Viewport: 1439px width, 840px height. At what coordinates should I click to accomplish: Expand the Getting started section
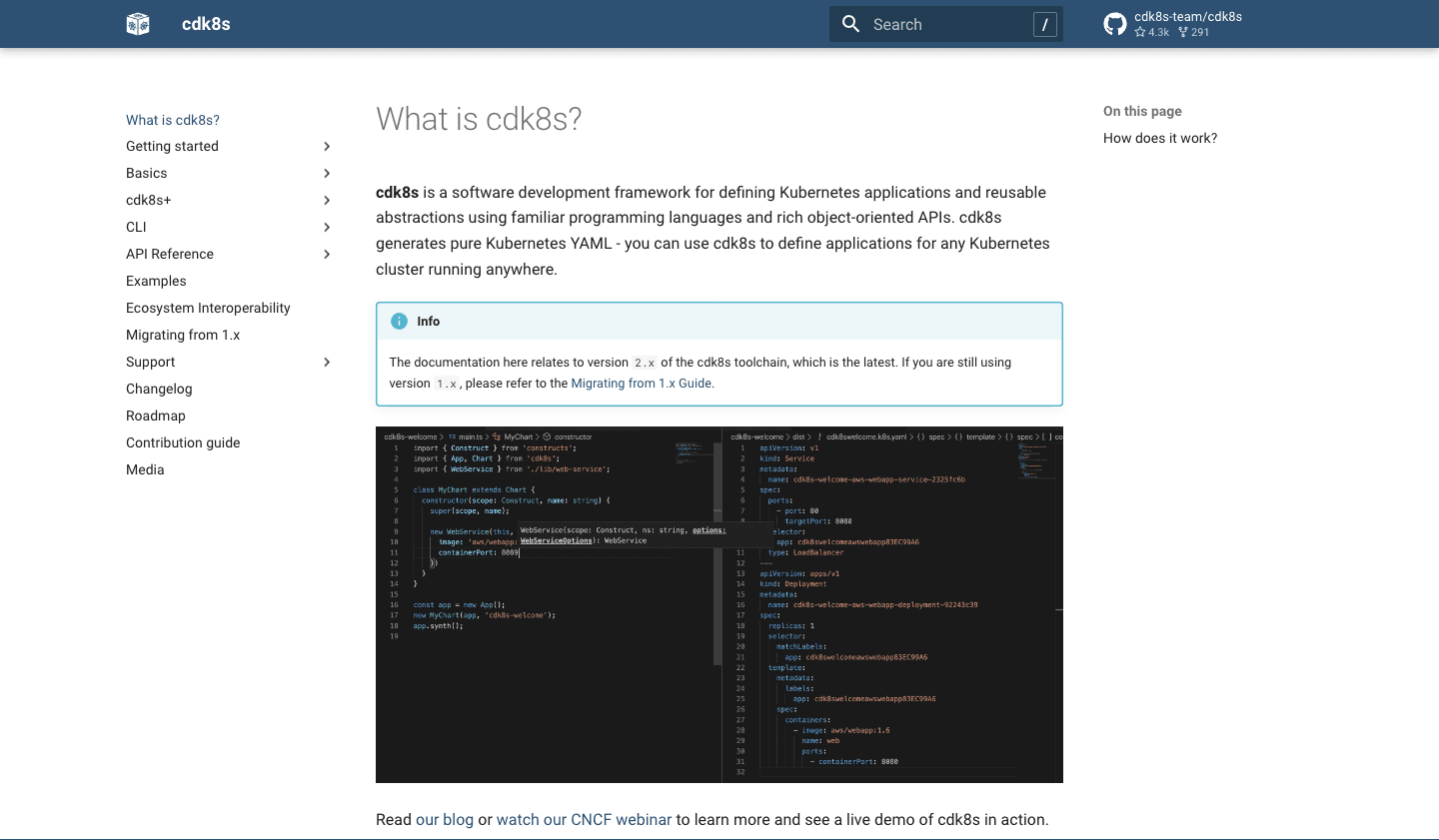click(x=327, y=146)
